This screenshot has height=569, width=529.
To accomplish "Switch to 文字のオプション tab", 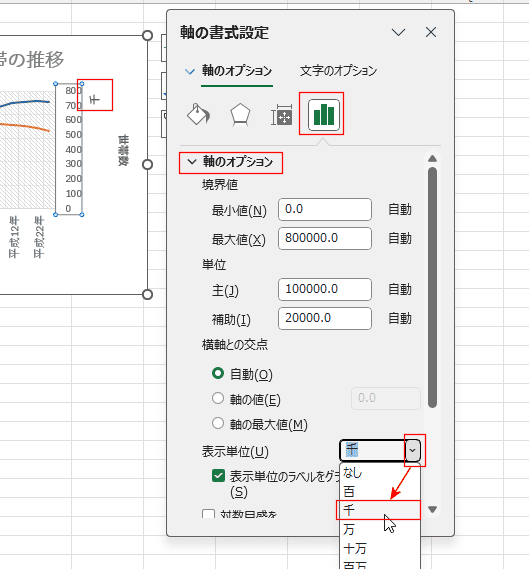I will point(338,70).
